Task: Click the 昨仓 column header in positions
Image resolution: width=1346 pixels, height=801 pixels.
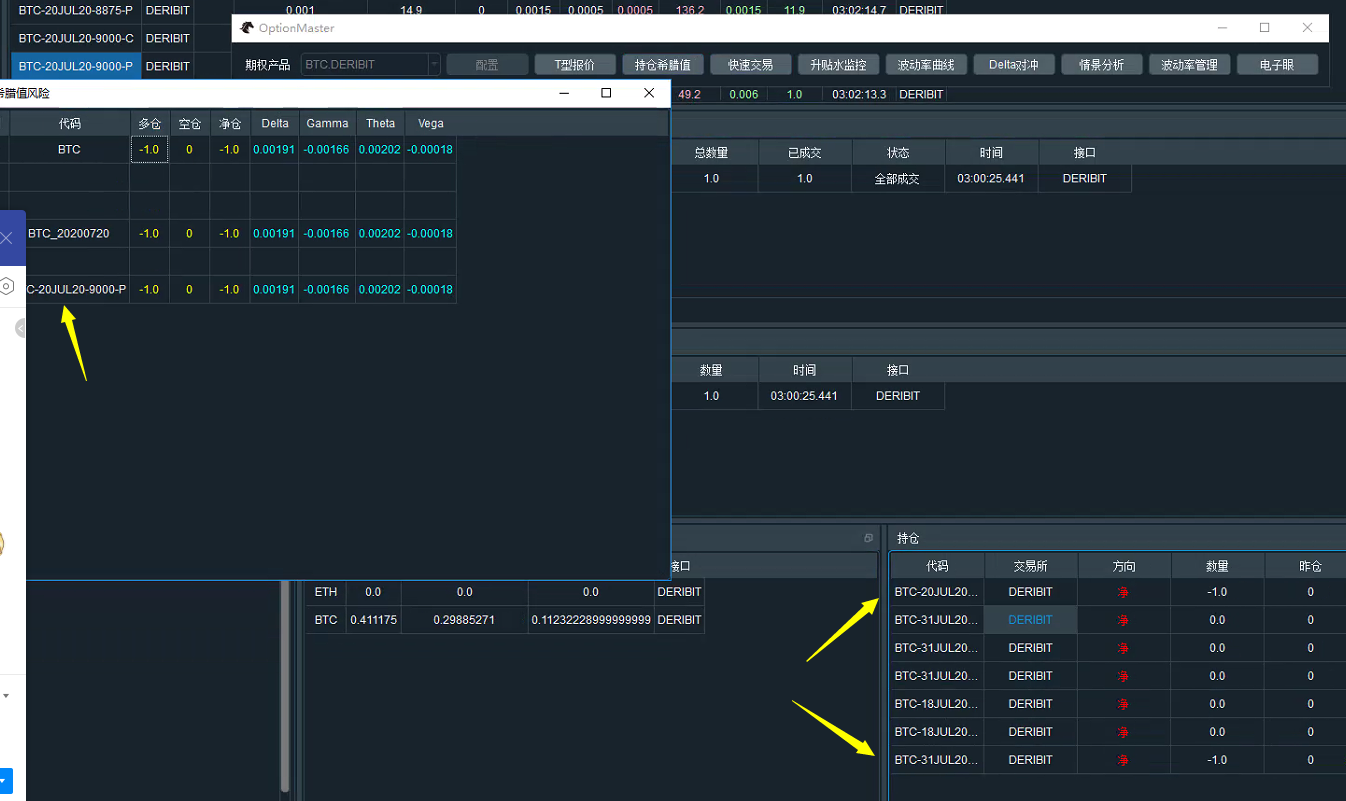Action: click(x=1310, y=566)
